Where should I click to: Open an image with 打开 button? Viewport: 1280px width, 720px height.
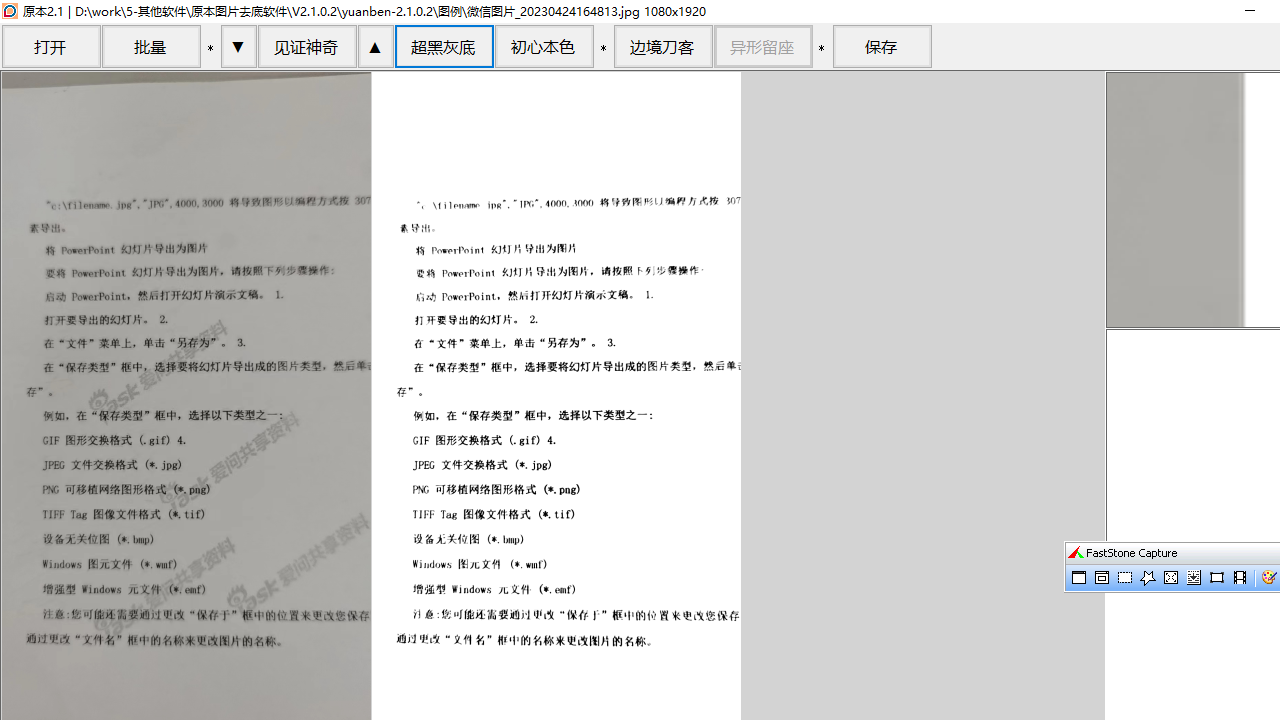coord(51,46)
